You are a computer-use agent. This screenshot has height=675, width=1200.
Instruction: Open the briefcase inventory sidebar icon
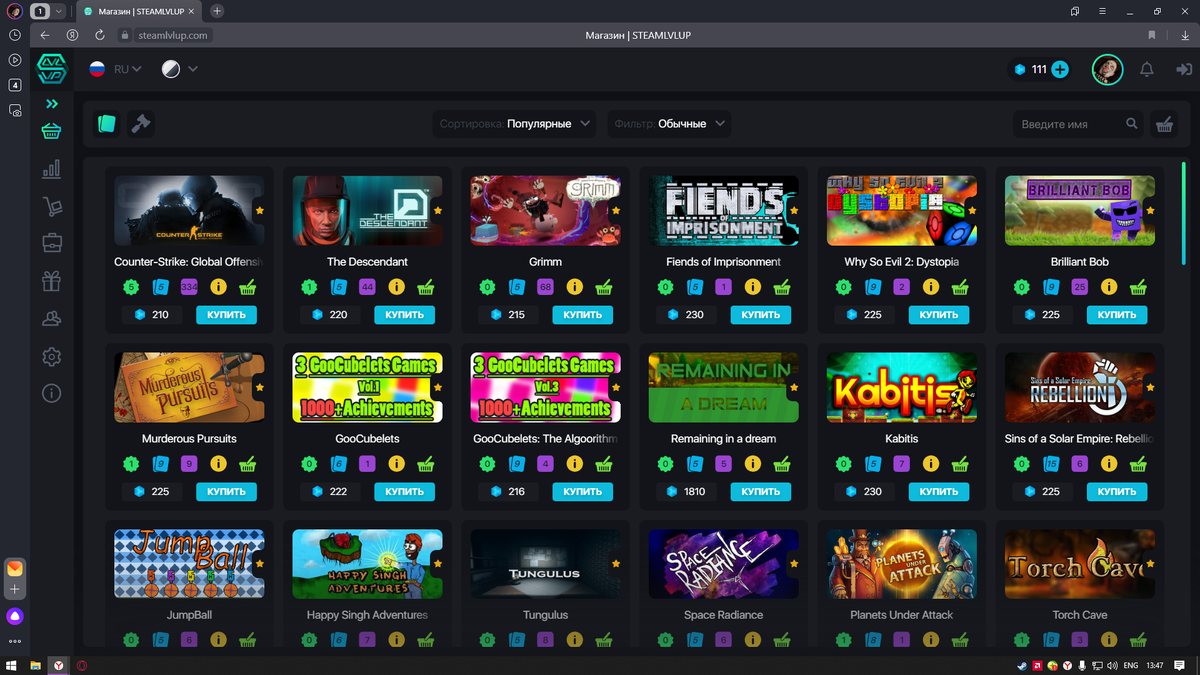[x=52, y=243]
